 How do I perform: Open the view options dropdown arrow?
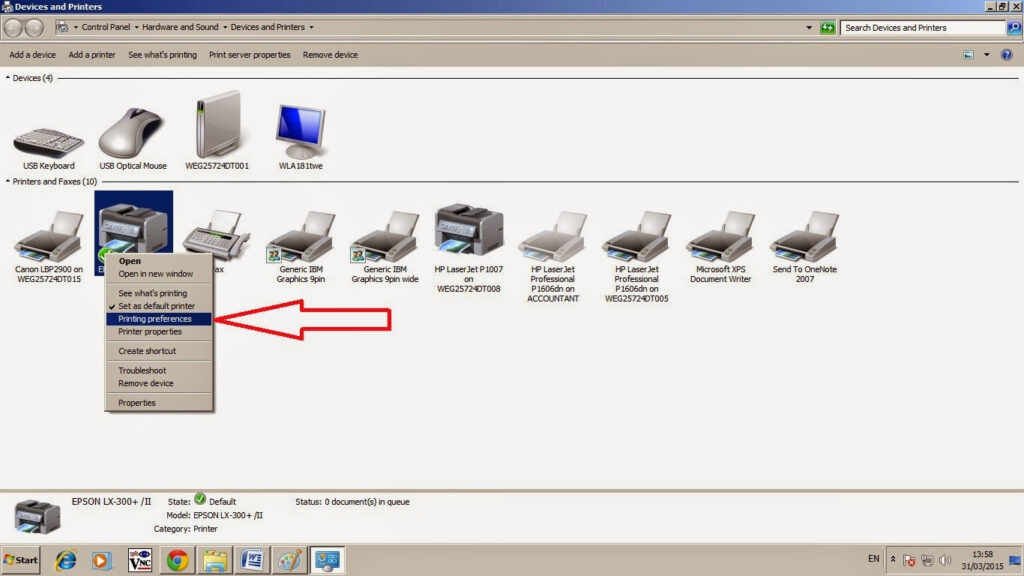click(x=987, y=55)
